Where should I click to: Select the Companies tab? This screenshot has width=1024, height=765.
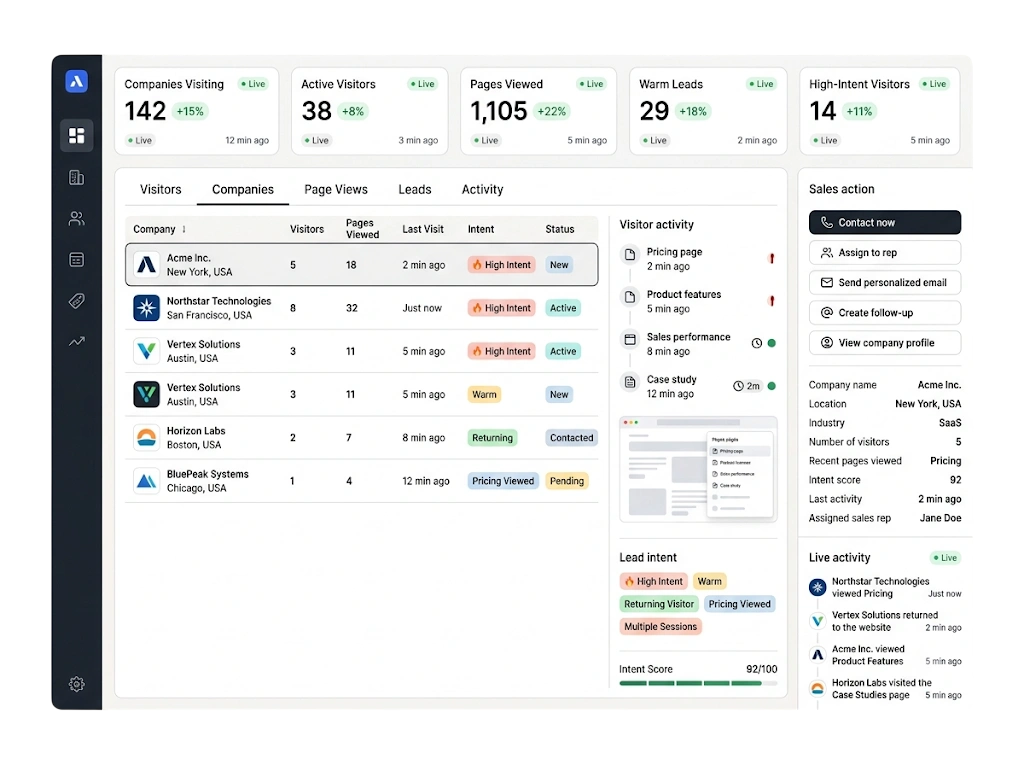243,189
